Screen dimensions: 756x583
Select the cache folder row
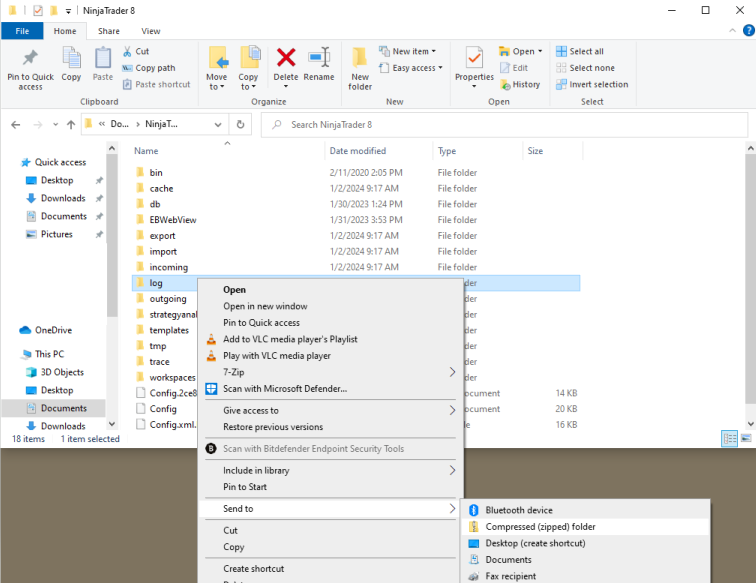pyautogui.click(x=356, y=189)
